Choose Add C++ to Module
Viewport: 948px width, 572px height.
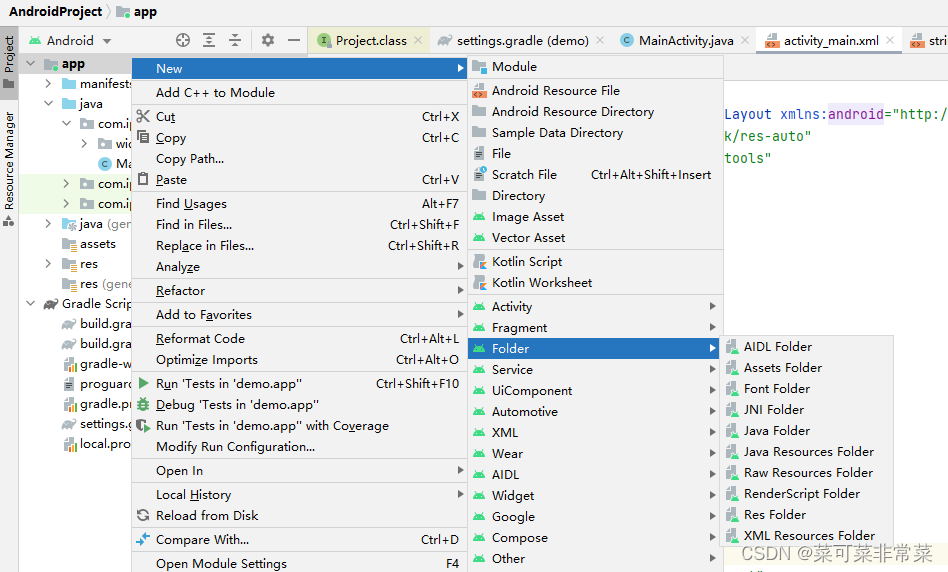click(299, 93)
